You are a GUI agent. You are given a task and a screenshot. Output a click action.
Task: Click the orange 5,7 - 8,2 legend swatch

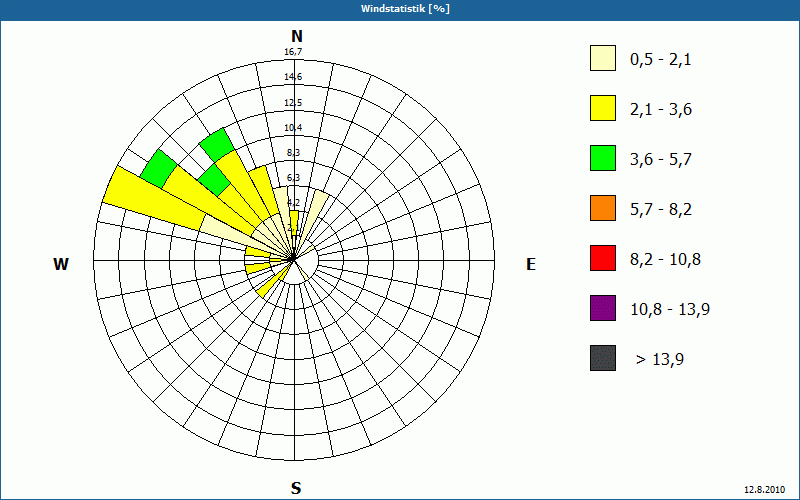[603, 208]
